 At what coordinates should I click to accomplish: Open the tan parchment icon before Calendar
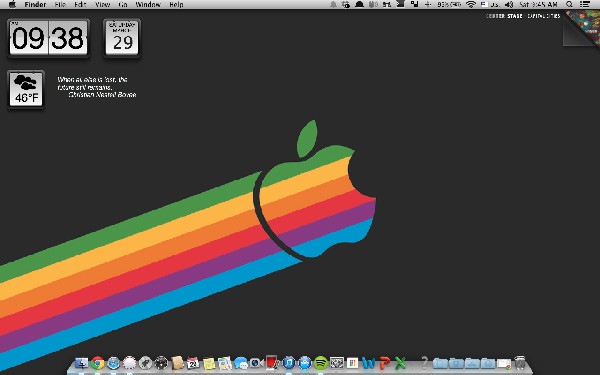[x=177, y=362]
